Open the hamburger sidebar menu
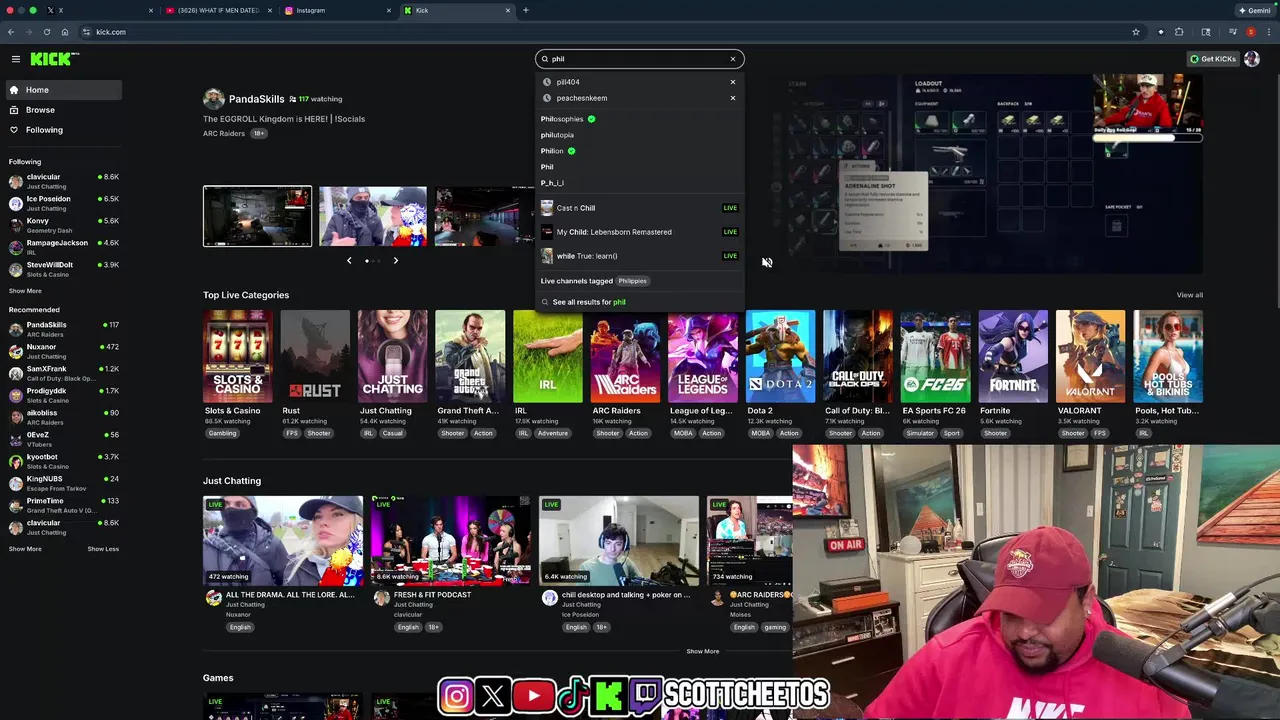The width and height of the screenshot is (1280, 720). click(x=15, y=59)
